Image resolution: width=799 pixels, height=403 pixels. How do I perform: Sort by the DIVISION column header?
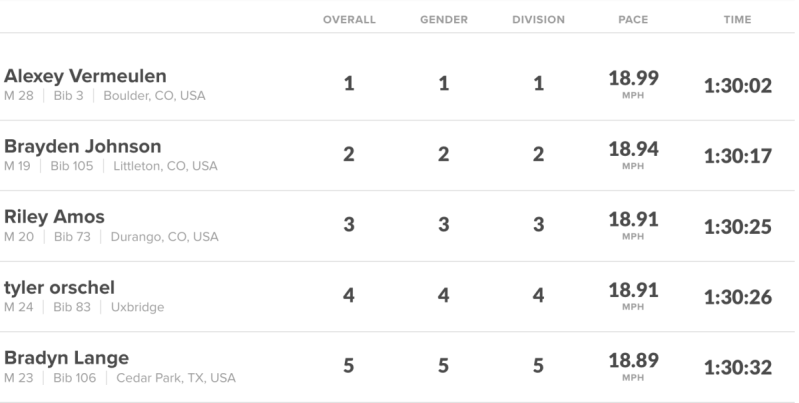pyautogui.click(x=538, y=19)
